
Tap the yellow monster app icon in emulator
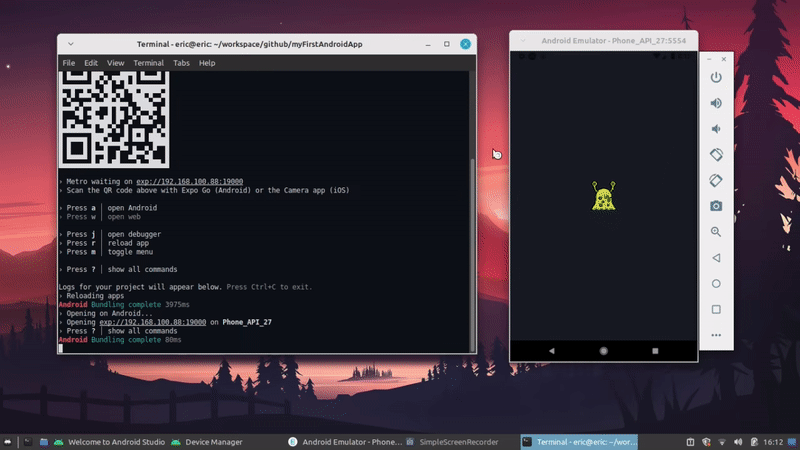tap(604, 196)
